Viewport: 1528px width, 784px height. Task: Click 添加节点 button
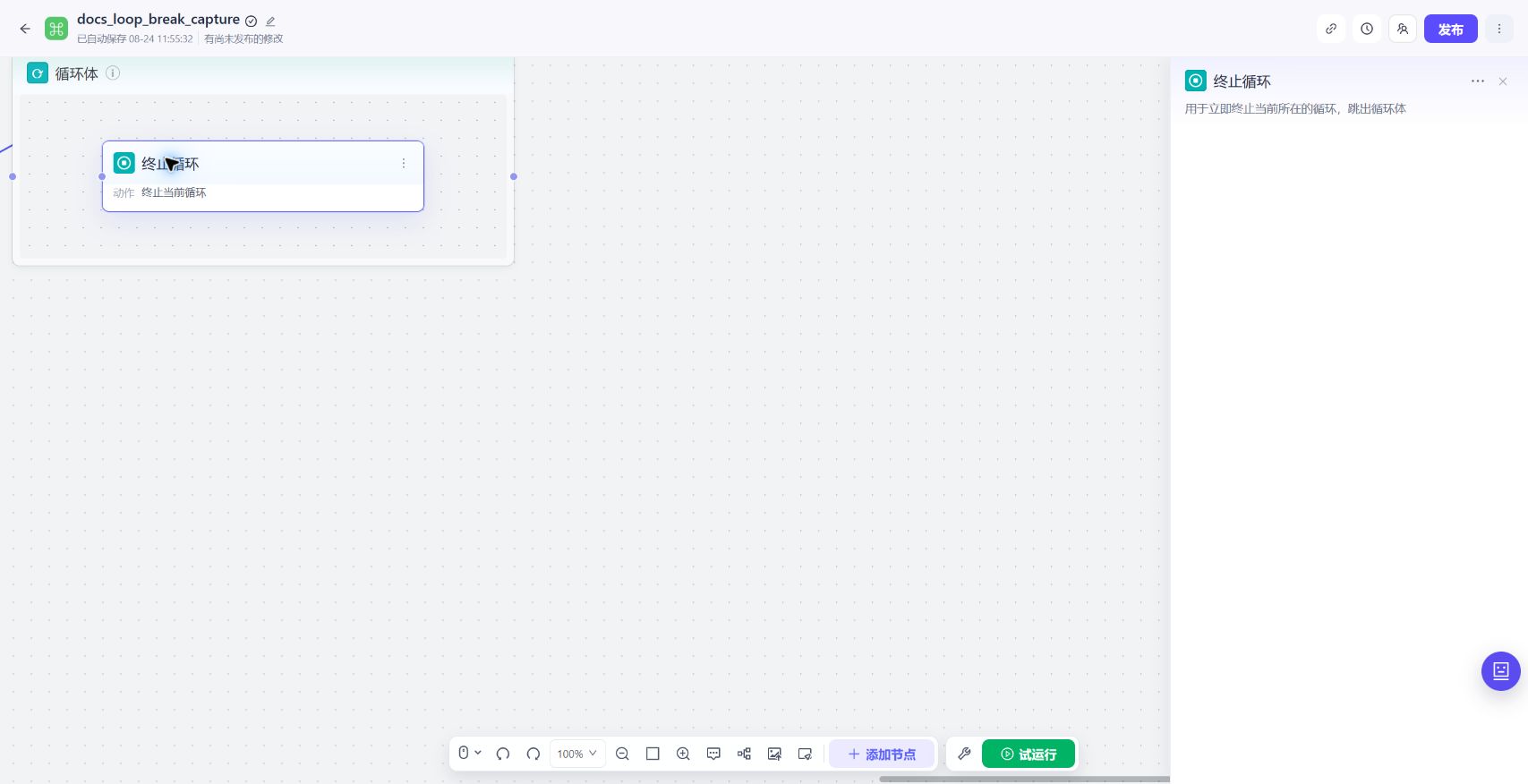882,754
